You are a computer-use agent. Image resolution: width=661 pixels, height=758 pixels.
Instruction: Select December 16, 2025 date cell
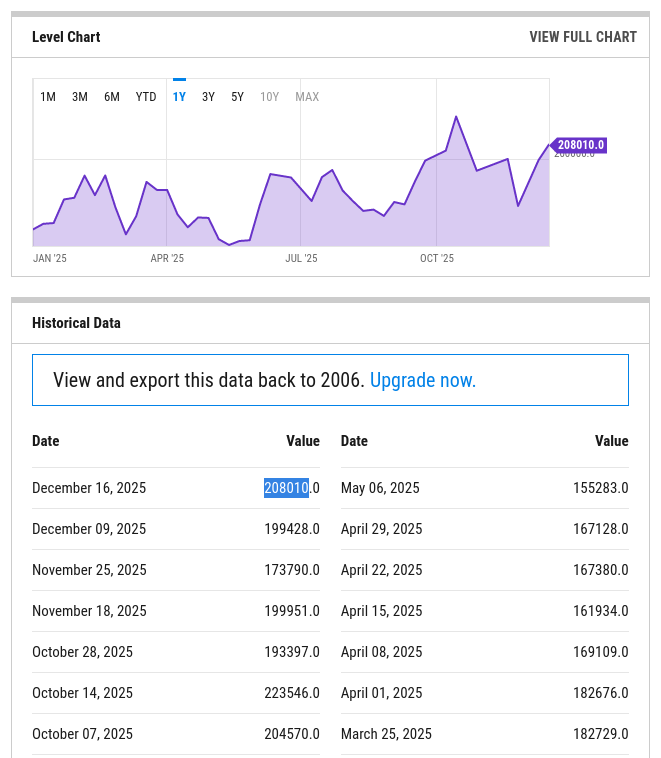pyautogui.click(x=89, y=488)
